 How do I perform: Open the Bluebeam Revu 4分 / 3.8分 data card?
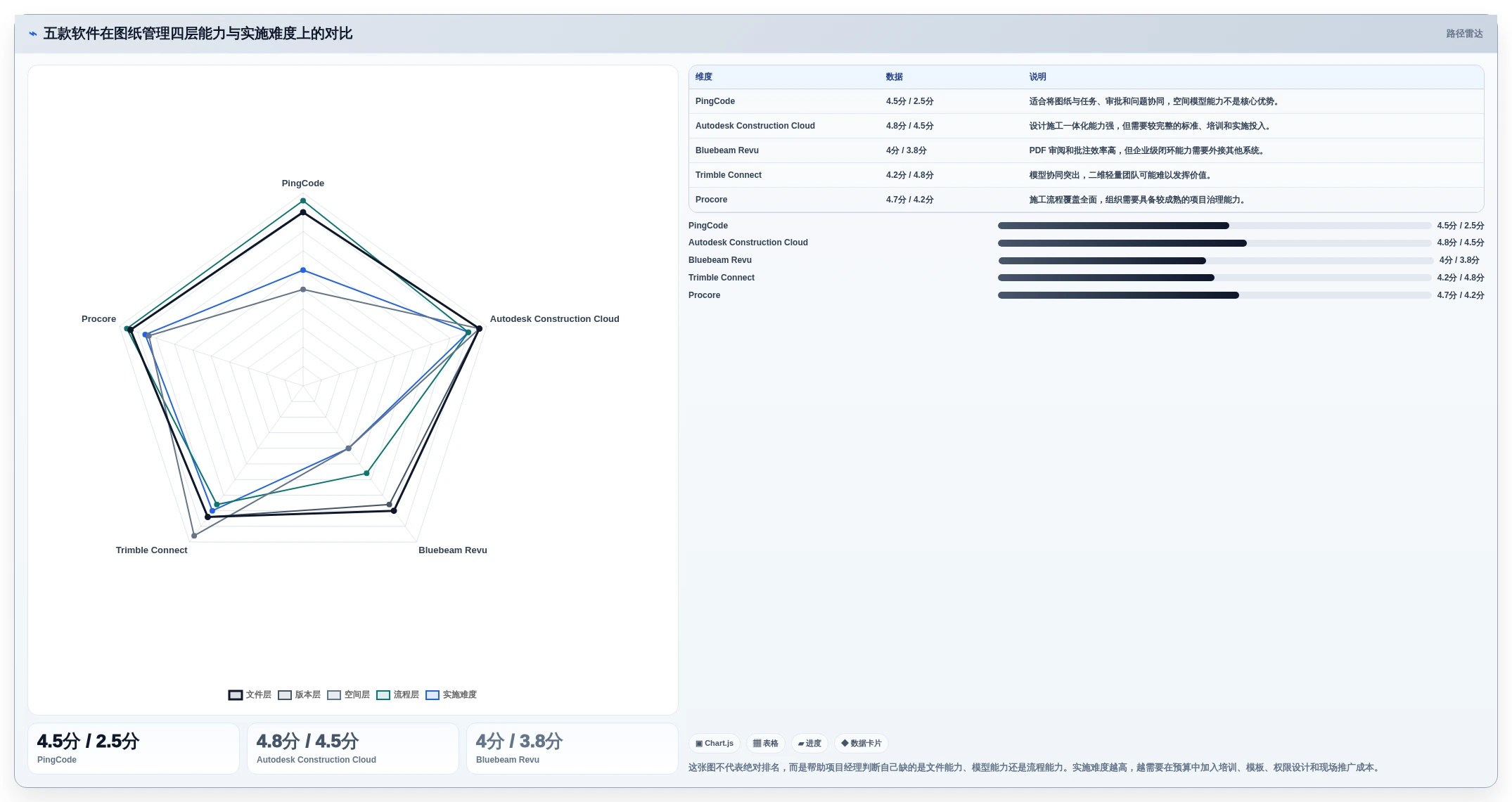[x=572, y=749]
